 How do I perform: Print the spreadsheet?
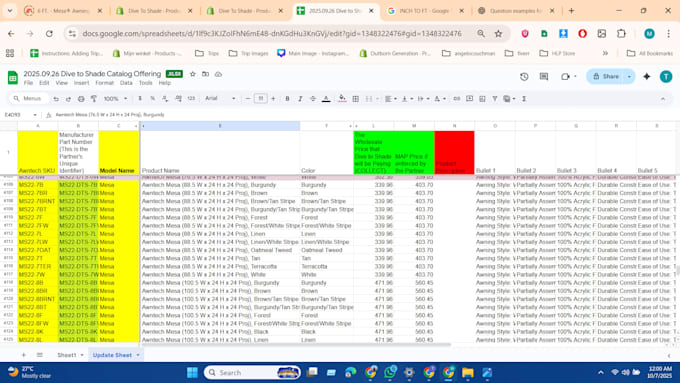click(81, 99)
